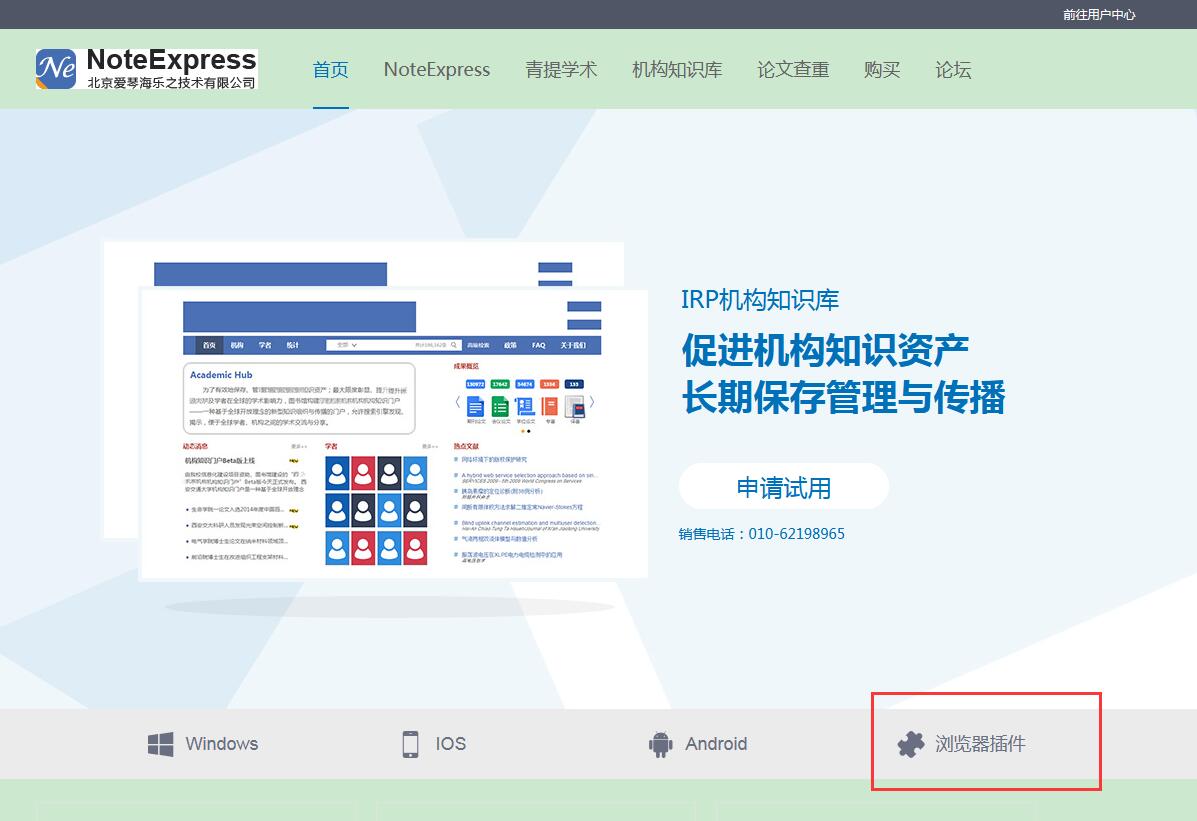
Task: Navigate to the 购买 page
Action: coord(882,70)
